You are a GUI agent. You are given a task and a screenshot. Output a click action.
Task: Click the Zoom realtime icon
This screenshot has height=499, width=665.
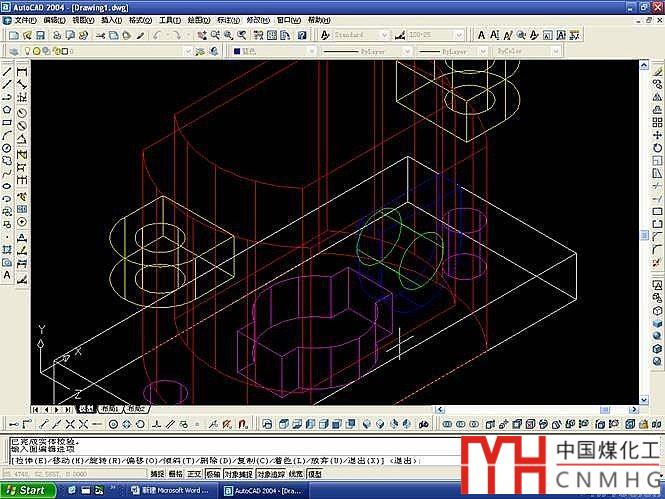coord(215,35)
